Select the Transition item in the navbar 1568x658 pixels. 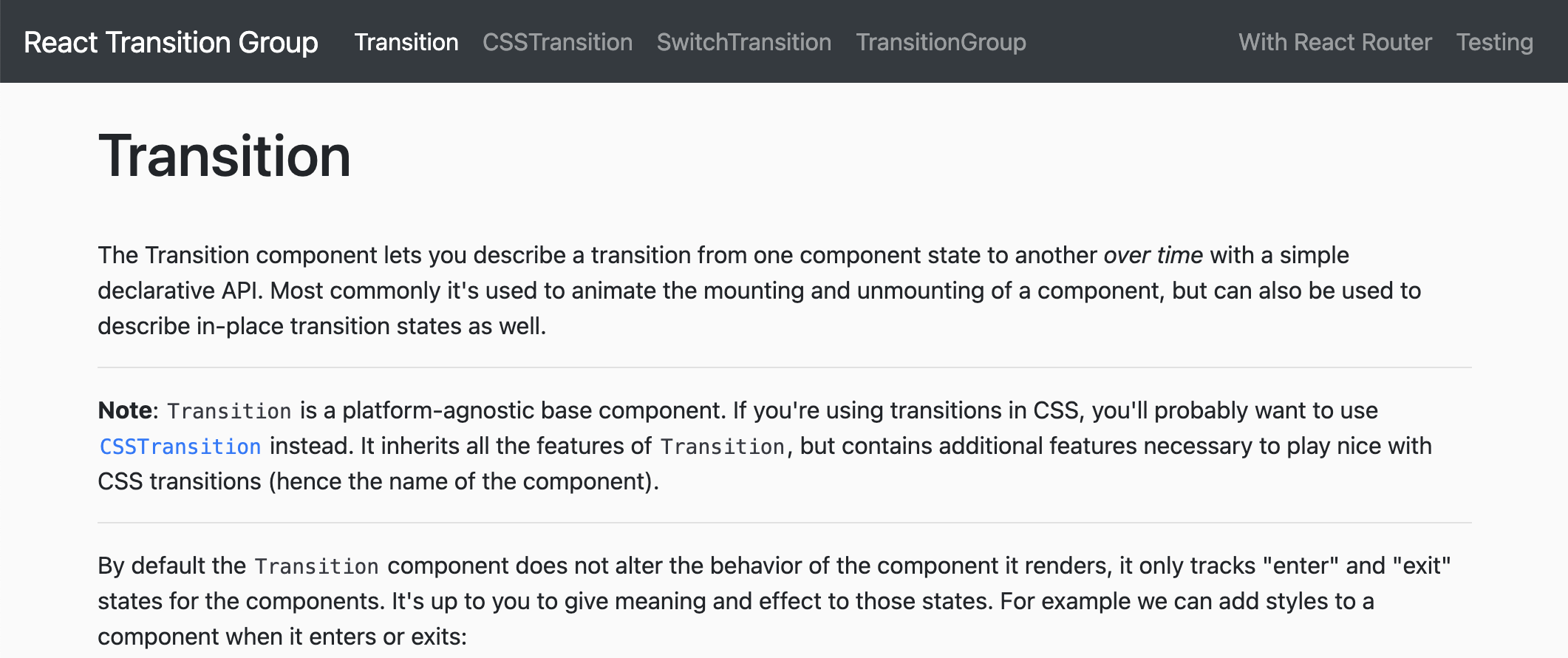coord(406,42)
